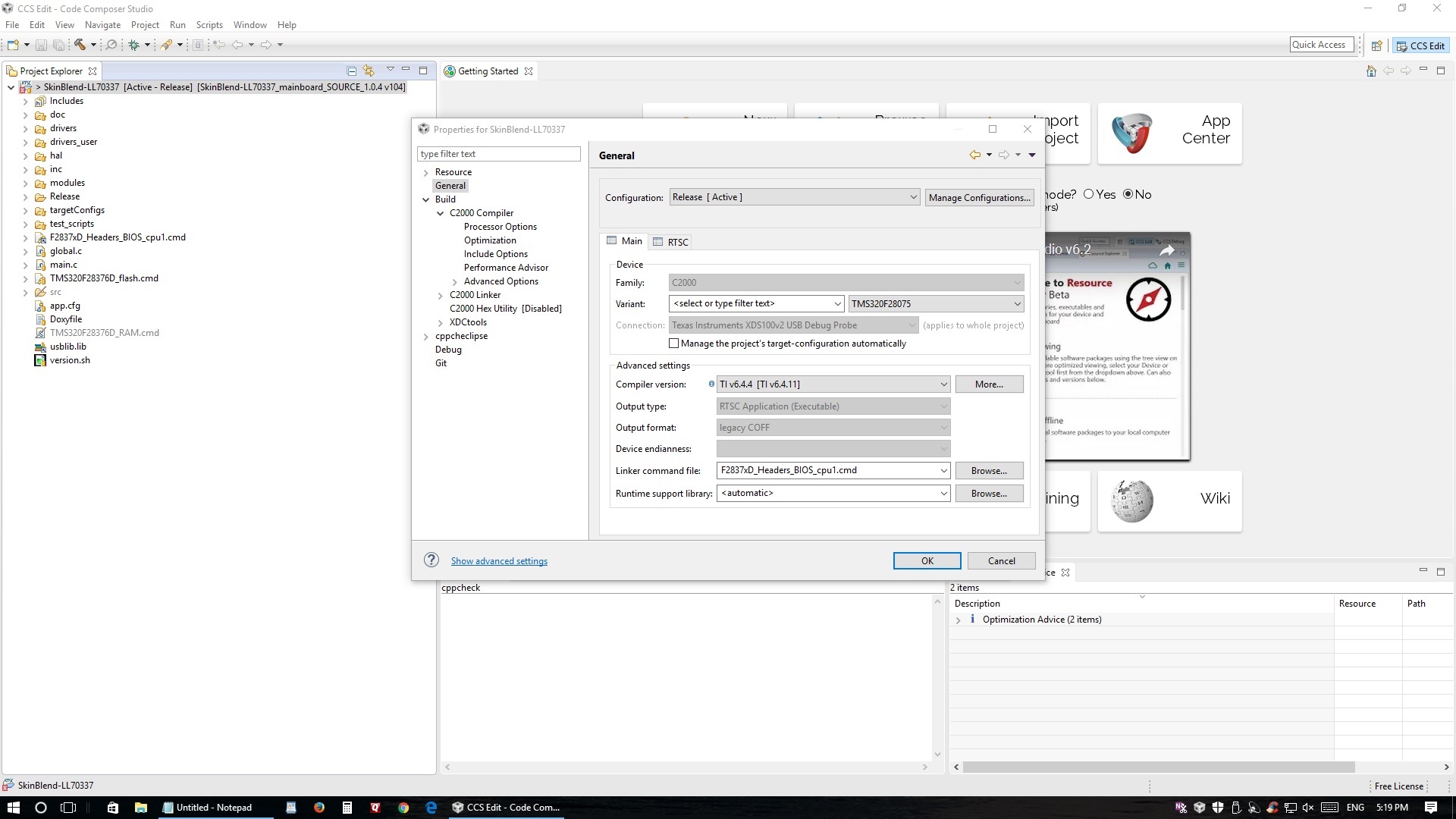Open the Compiler version dropdown
1456x819 pixels.
[x=833, y=384]
